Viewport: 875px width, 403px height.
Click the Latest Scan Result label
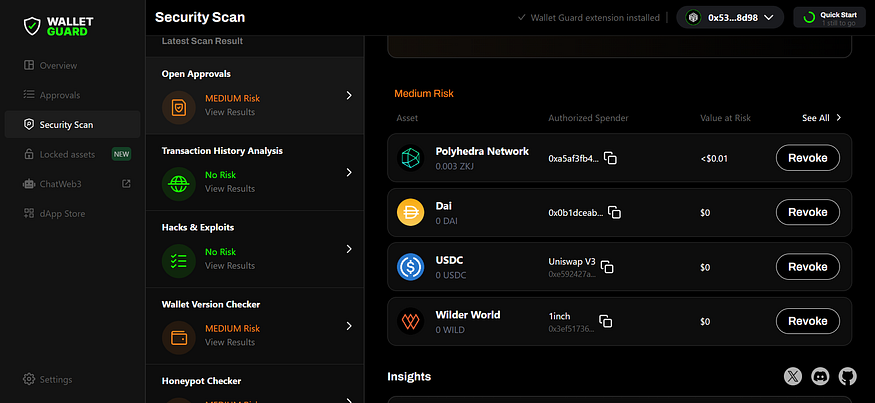point(202,41)
